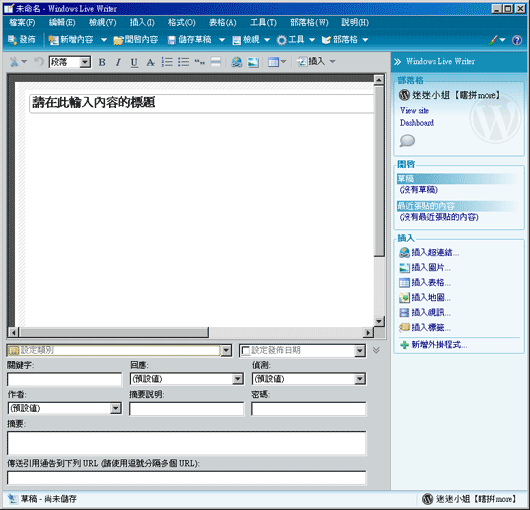Open the publish date dropdown arrow

[360, 351]
